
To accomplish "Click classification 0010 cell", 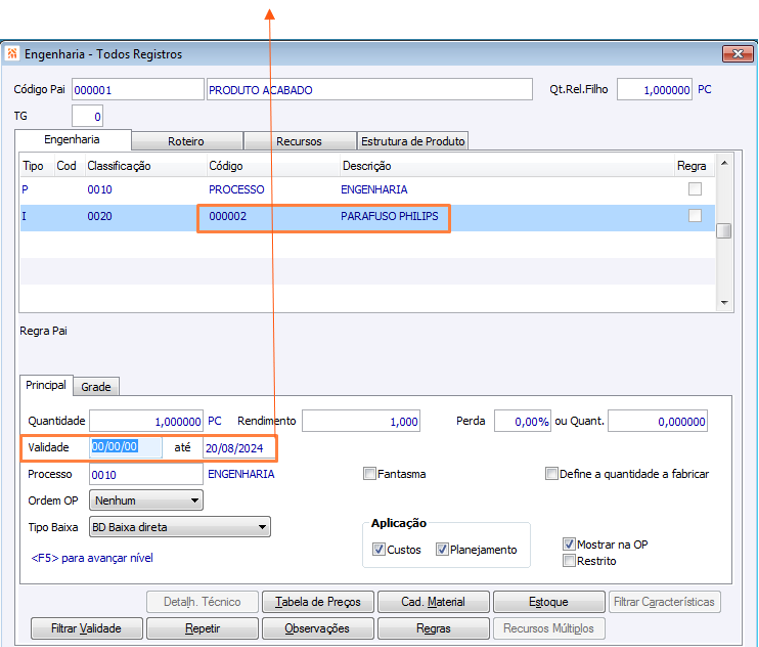I will point(100,189).
